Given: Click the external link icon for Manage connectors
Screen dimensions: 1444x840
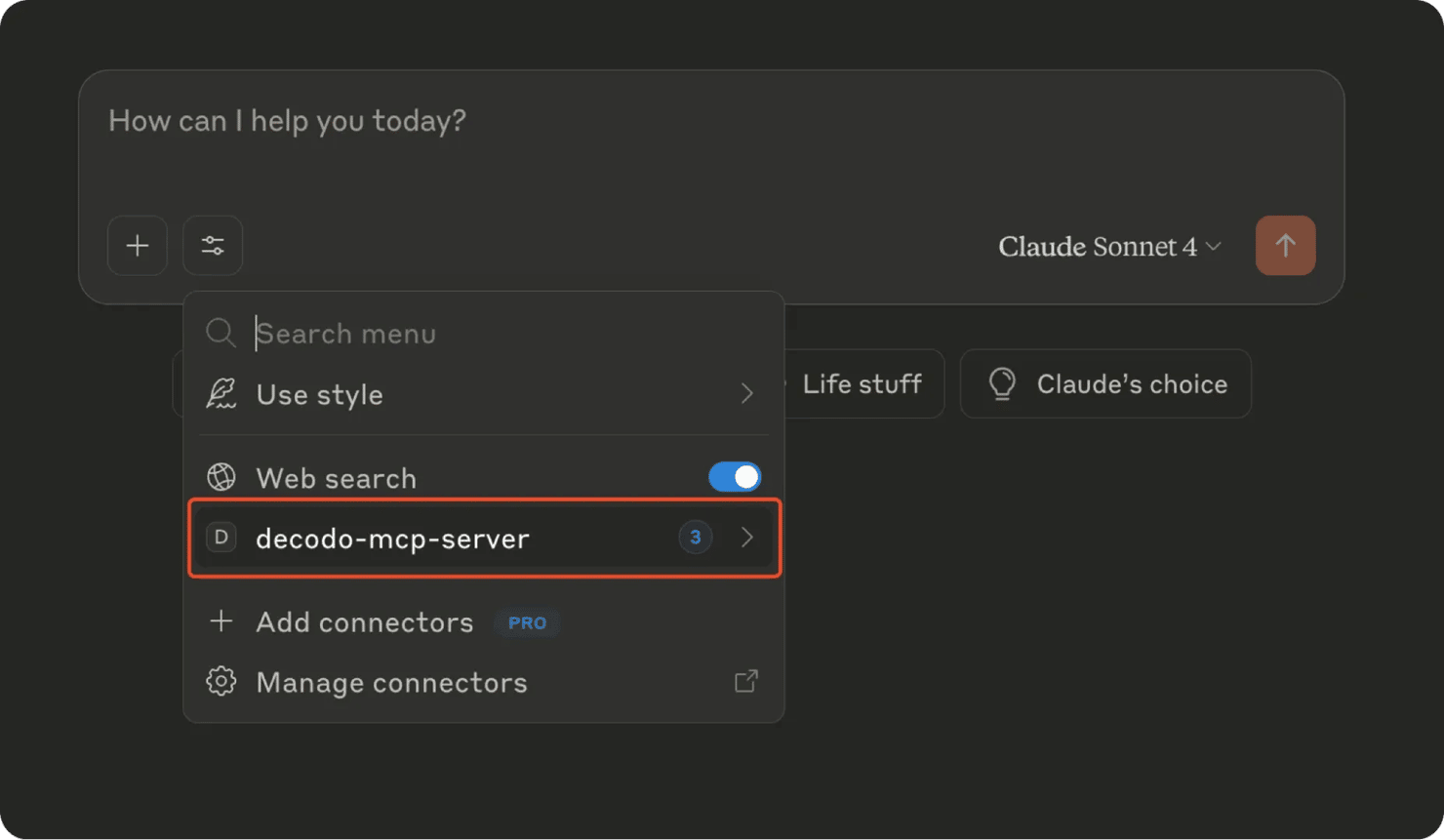Looking at the screenshot, I should point(746,681).
